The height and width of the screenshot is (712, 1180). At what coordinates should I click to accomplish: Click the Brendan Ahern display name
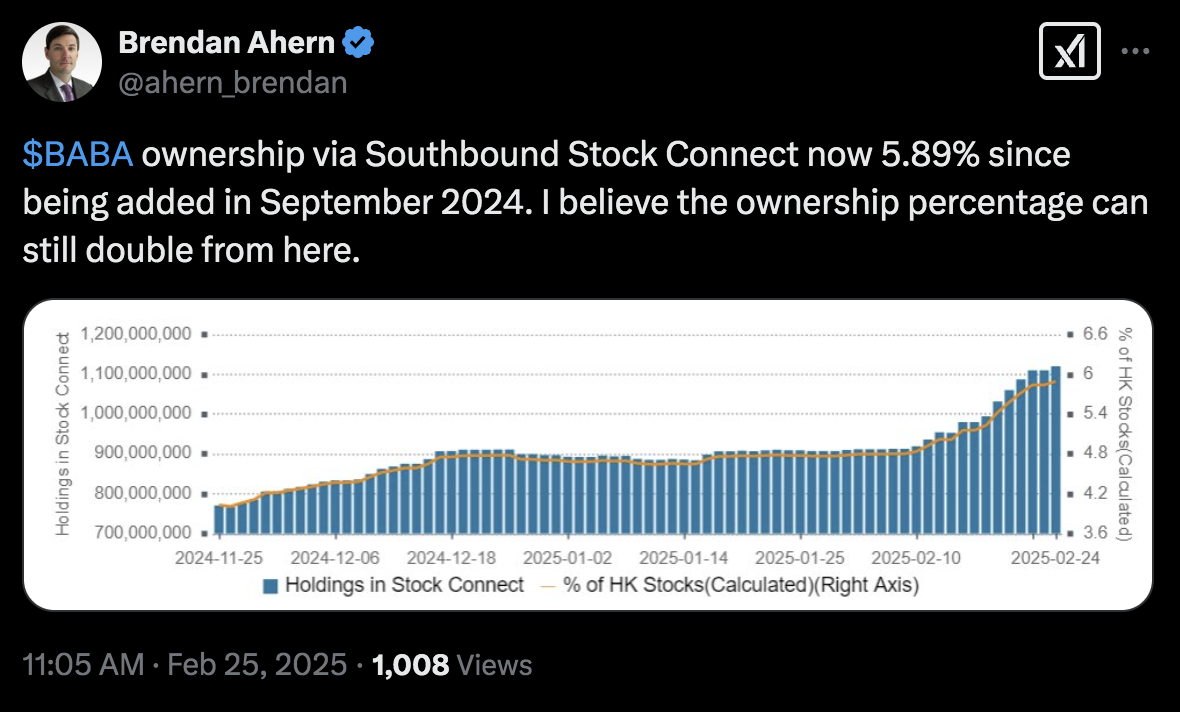227,42
